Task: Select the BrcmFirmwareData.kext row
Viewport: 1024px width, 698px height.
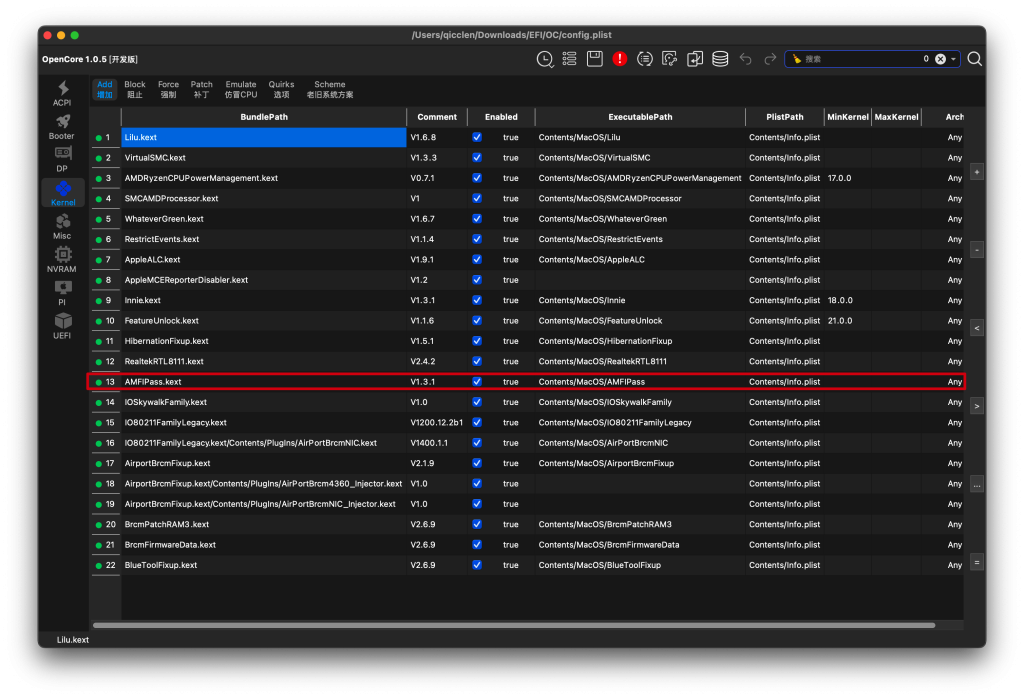Action: [526, 545]
